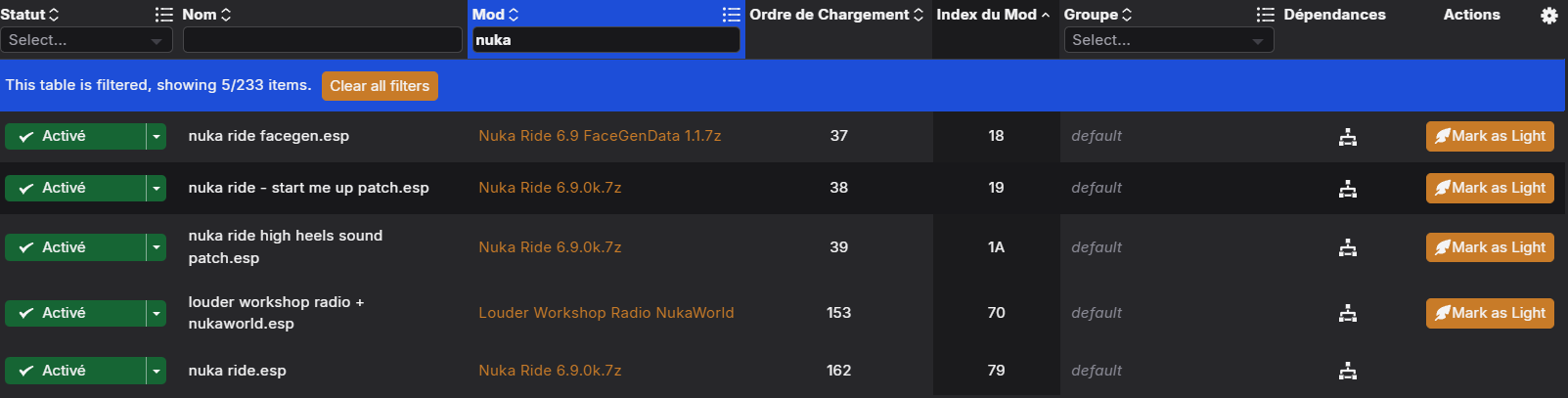Mark louder workshop radio plugin as Light
1568x398 pixels.
click(x=1490, y=313)
